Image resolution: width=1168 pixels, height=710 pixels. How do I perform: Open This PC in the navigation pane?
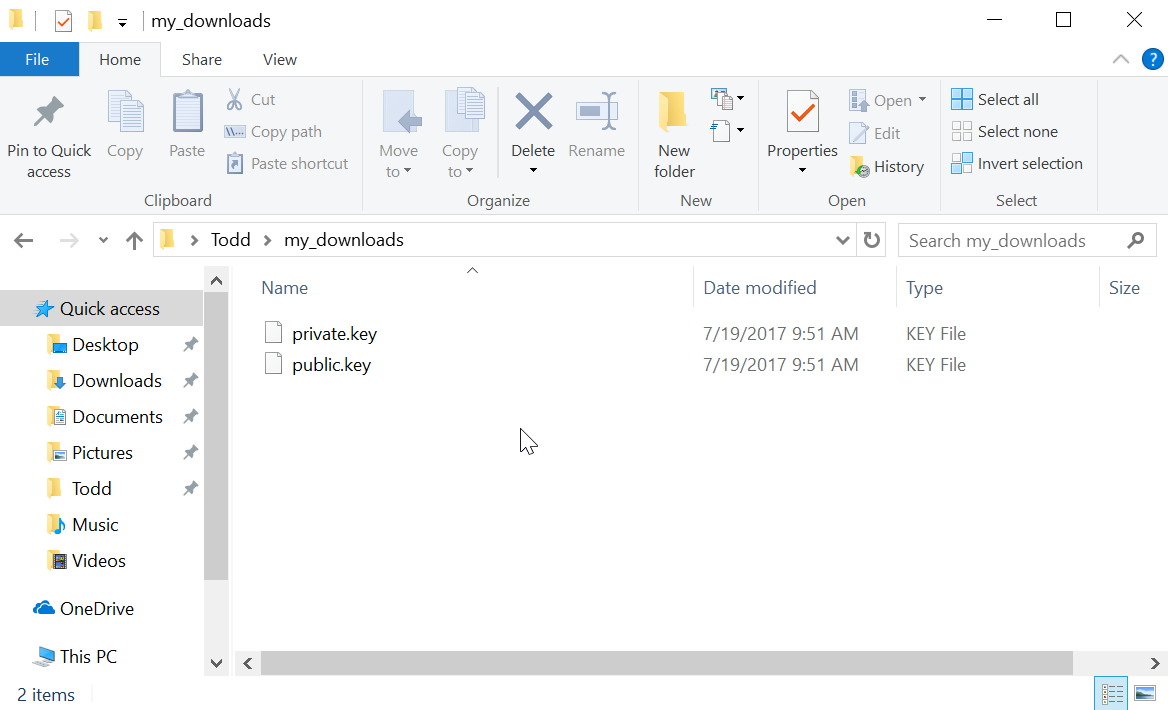(88, 656)
